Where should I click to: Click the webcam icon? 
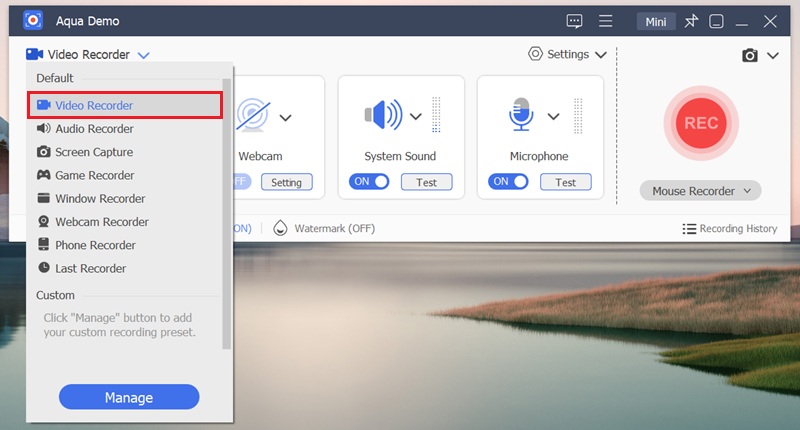click(252, 116)
